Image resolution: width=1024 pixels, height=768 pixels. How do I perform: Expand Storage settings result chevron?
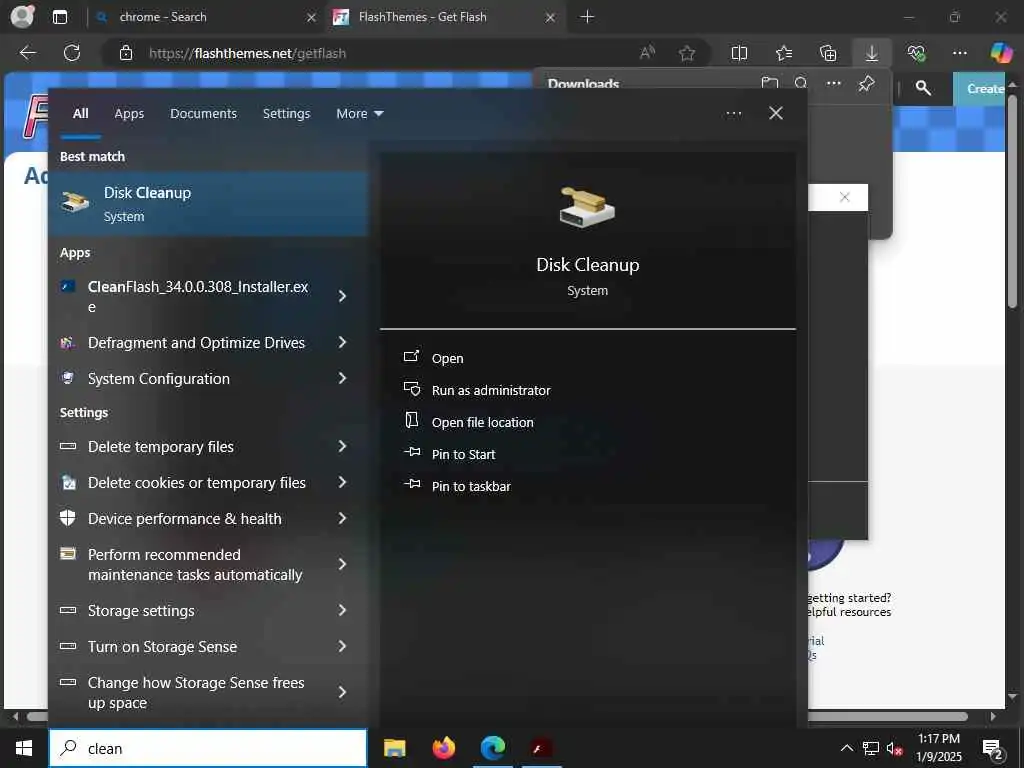point(342,610)
